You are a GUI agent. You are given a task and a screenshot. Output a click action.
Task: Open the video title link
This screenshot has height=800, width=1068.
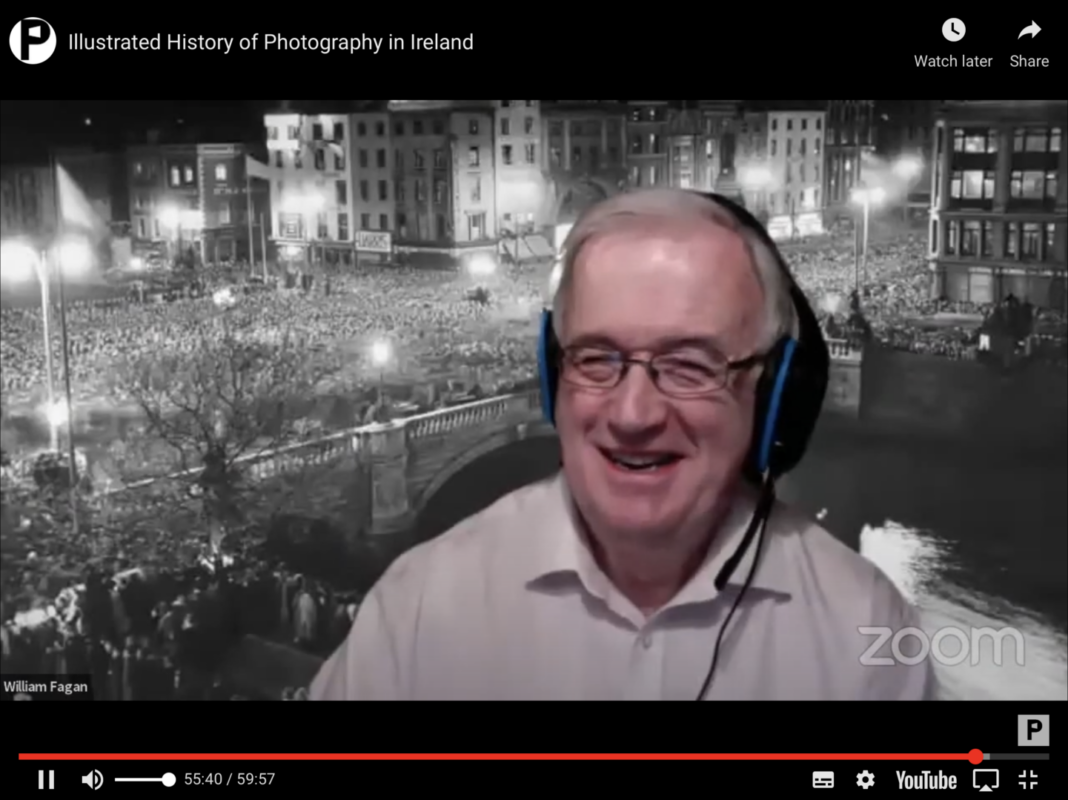270,42
